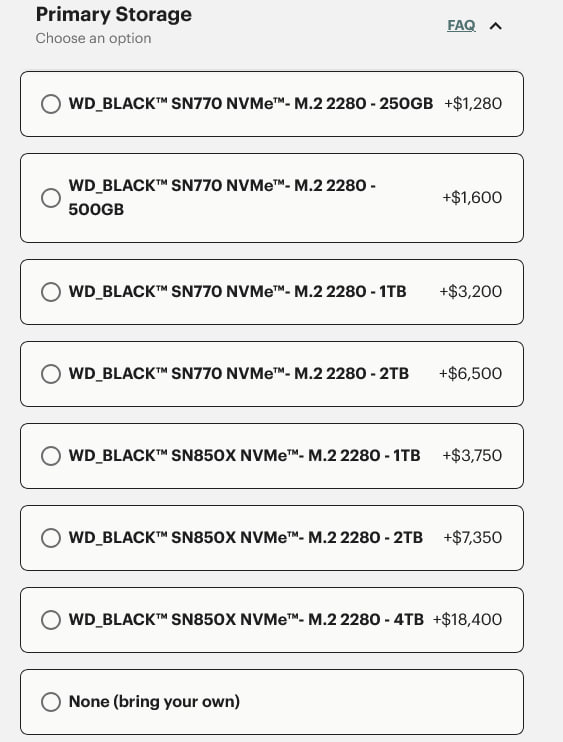Click the +$6,500 price label
563x742 pixels.
pos(470,374)
